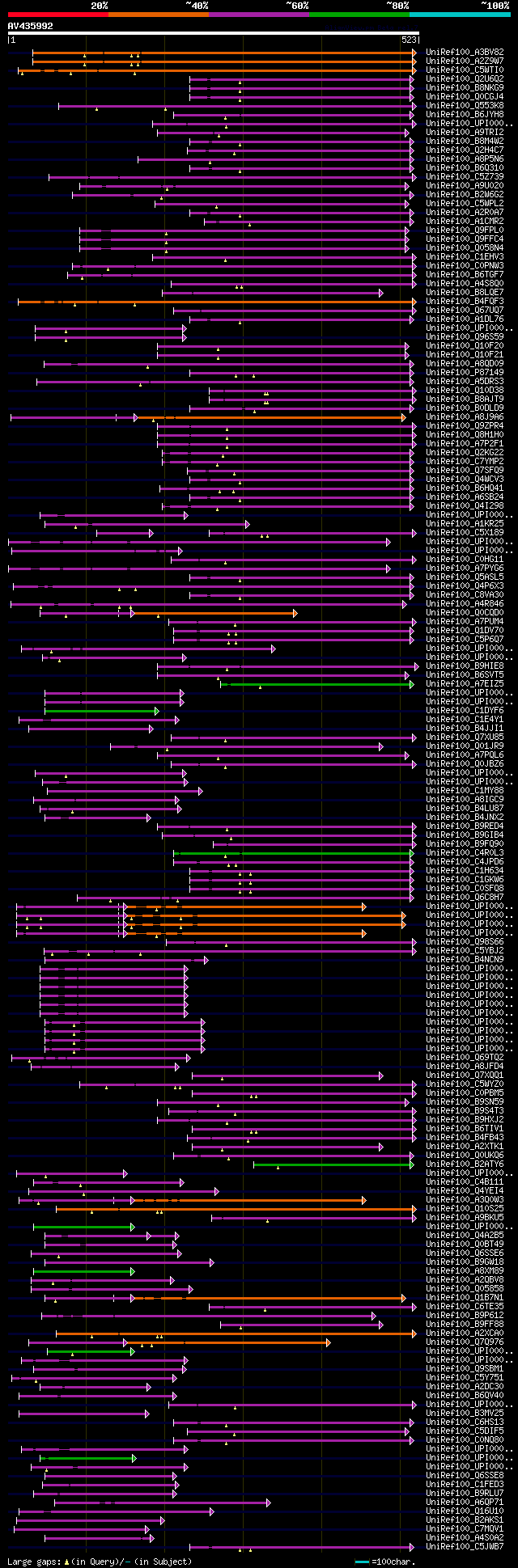The height and width of the screenshot is (1568, 518).
Task: Select hit UniRef100_P87149
Action: 465,372
